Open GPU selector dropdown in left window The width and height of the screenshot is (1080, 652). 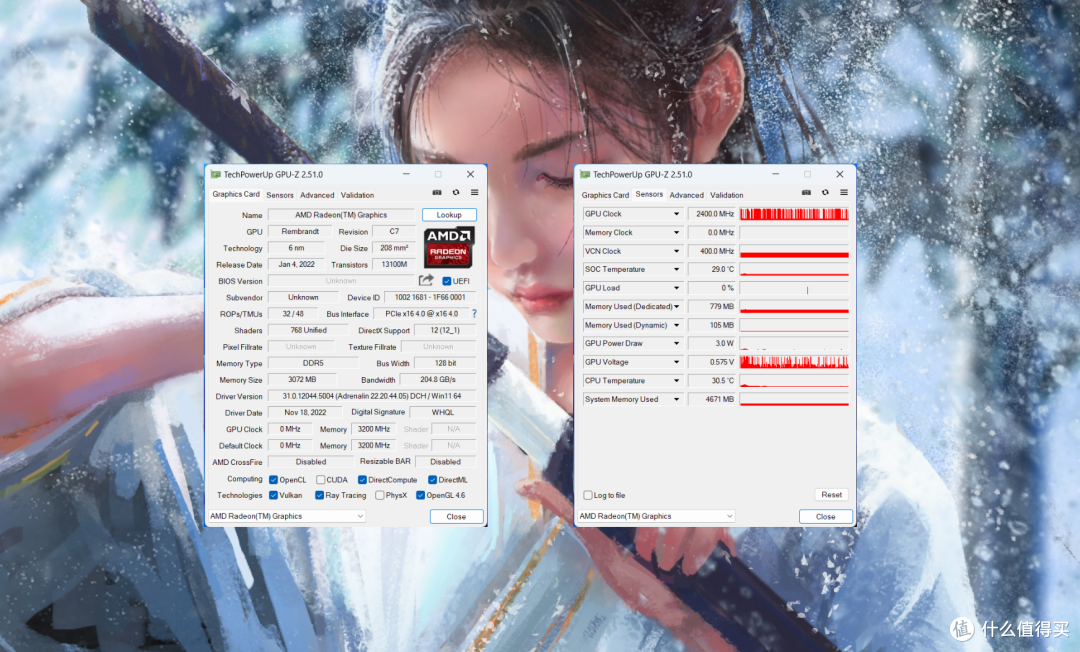287,516
